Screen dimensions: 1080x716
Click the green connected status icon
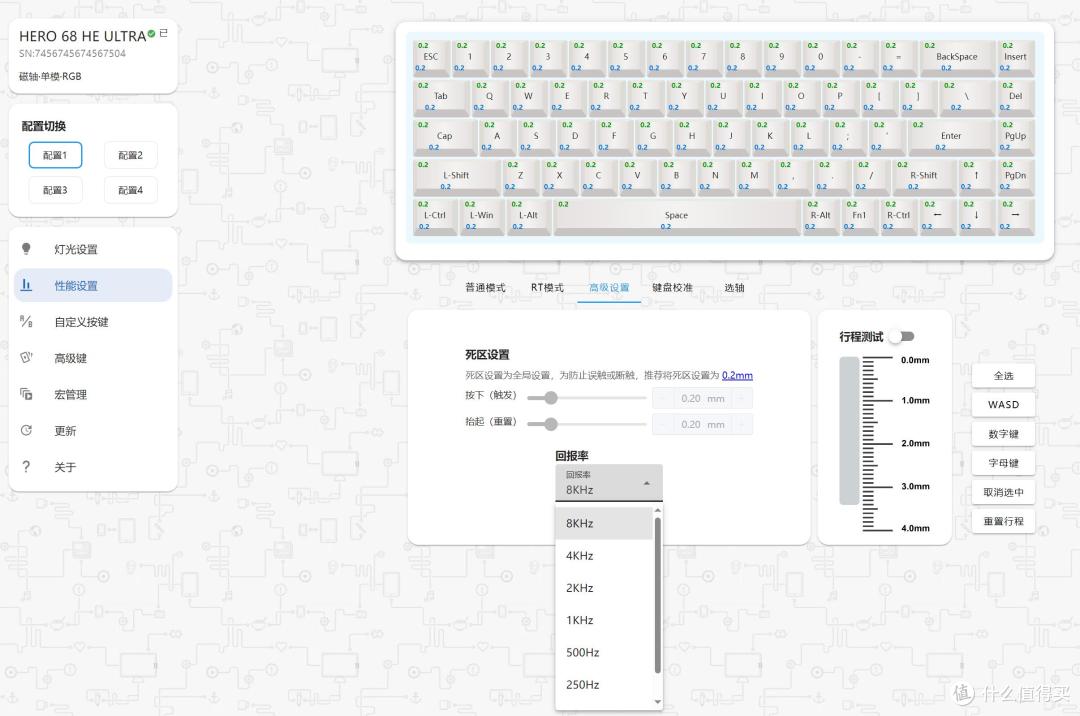[x=152, y=33]
